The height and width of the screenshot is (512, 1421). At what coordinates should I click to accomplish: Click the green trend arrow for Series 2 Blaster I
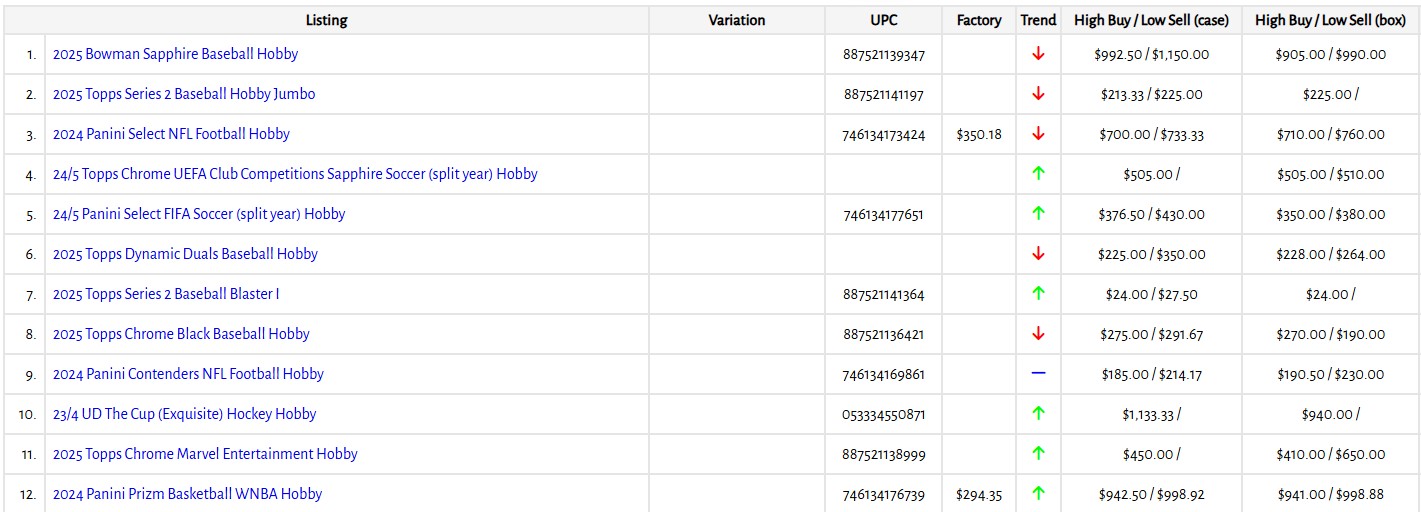coord(1038,294)
